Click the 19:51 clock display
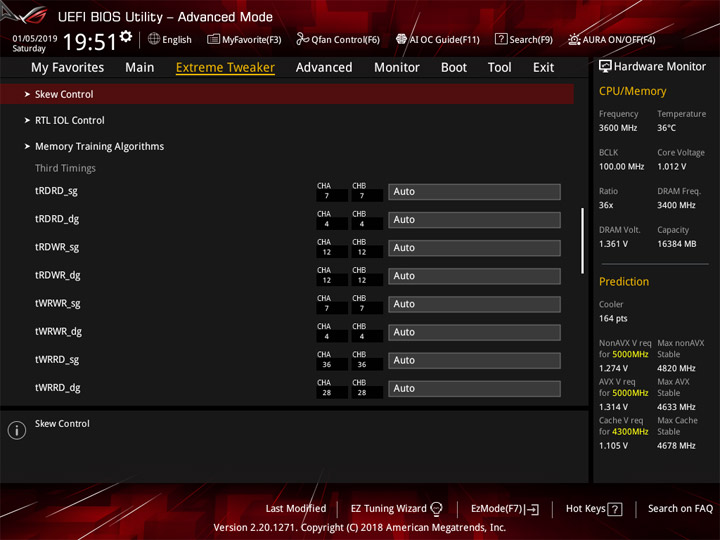The image size is (720, 540). tap(90, 42)
